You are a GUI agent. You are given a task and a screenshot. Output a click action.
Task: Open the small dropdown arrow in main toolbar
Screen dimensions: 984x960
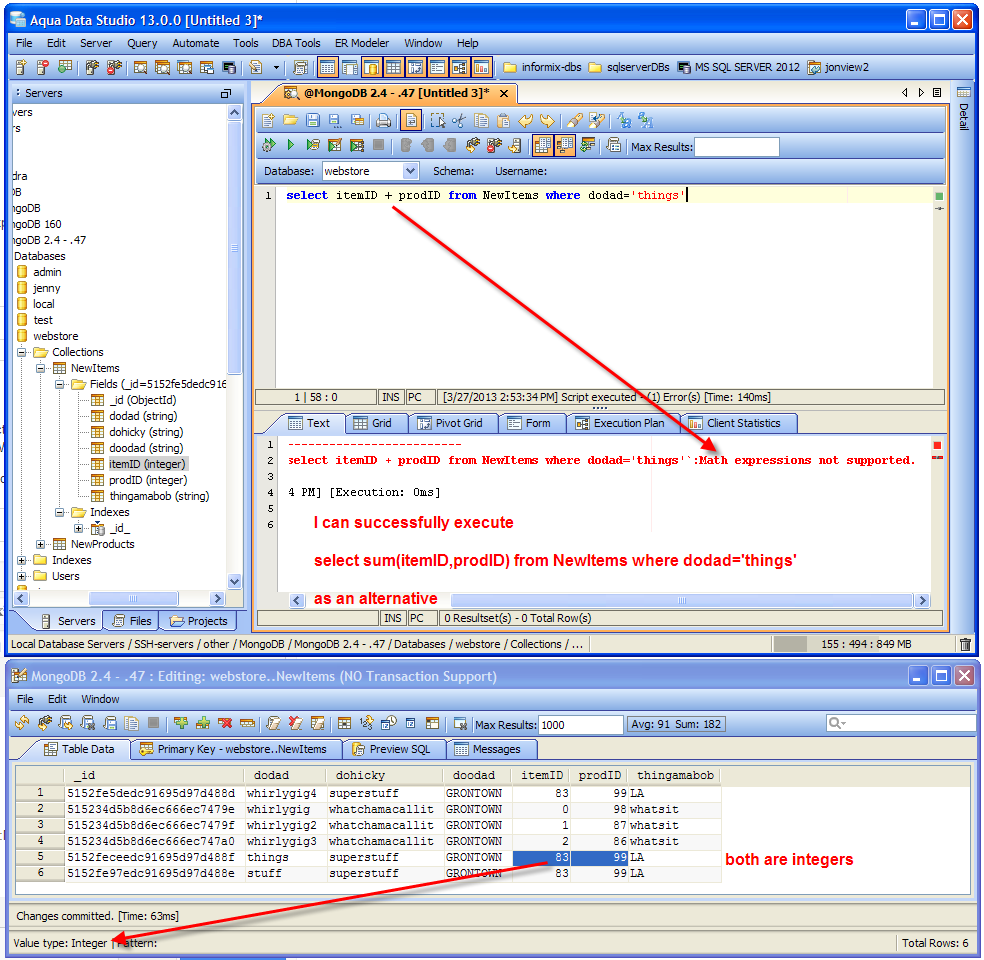pyautogui.click(x=275, y=67)
